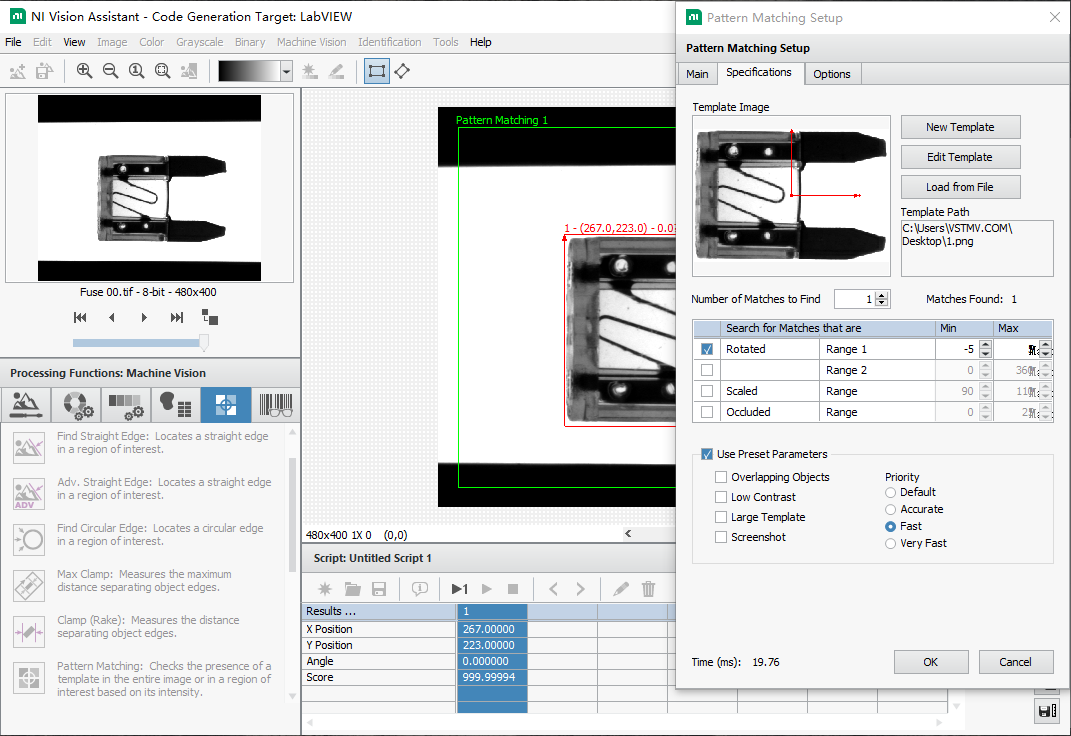This screenshot has height=736, width=1071.
Task: Select the Rotated Rectangle ROI tool
Action: 402,71
